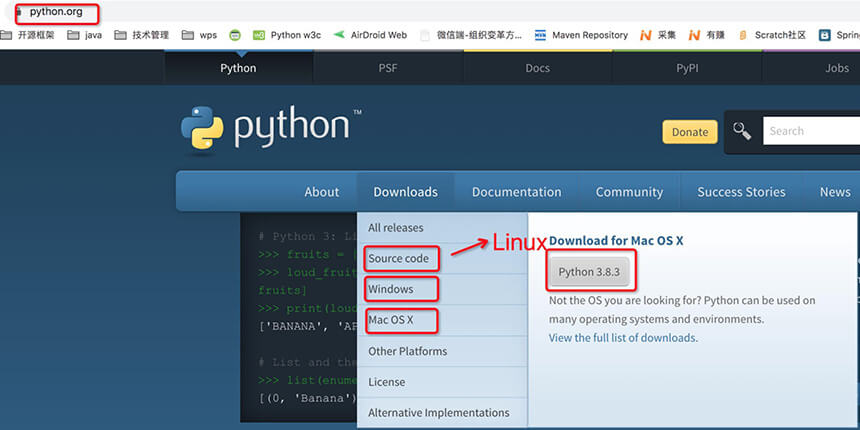
Task: Click the python.org address bar URL
Action: (x=56, y=12)
